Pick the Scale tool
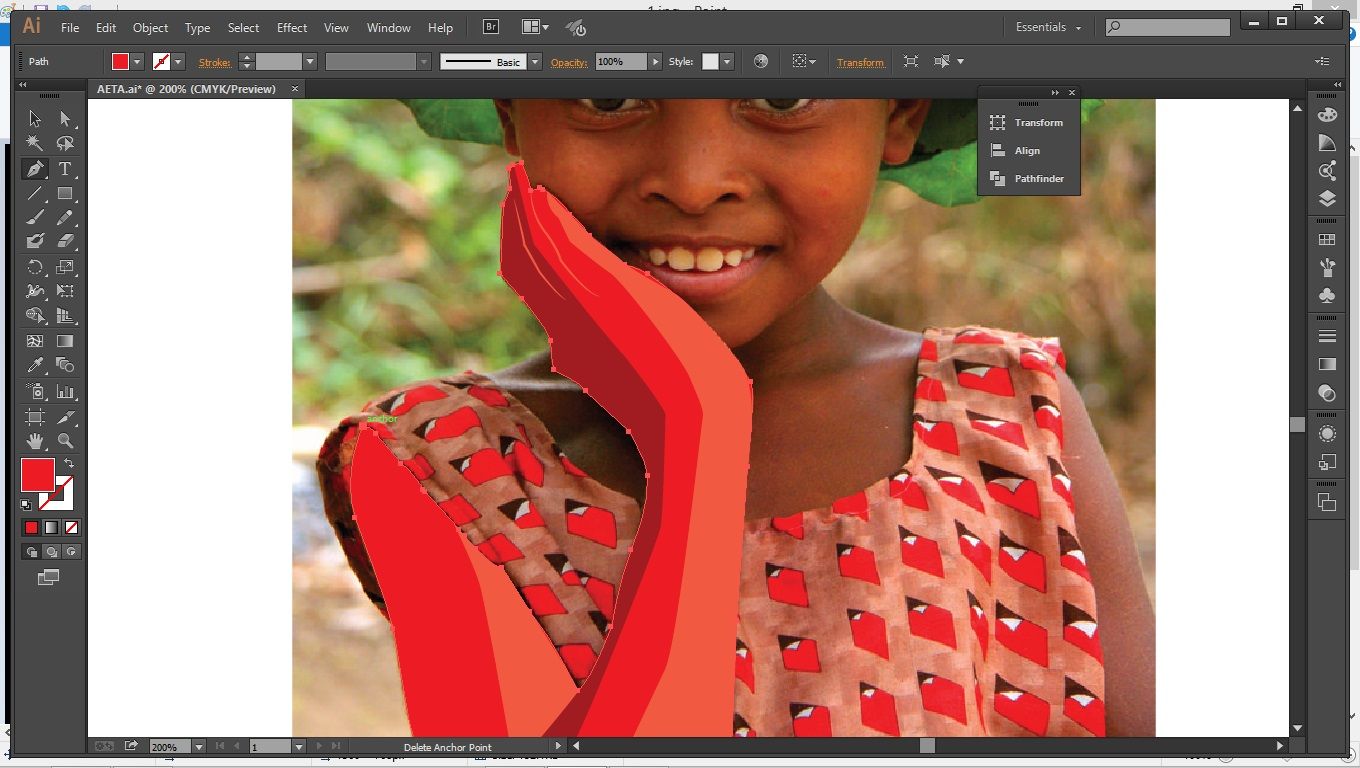 point(65,267)
